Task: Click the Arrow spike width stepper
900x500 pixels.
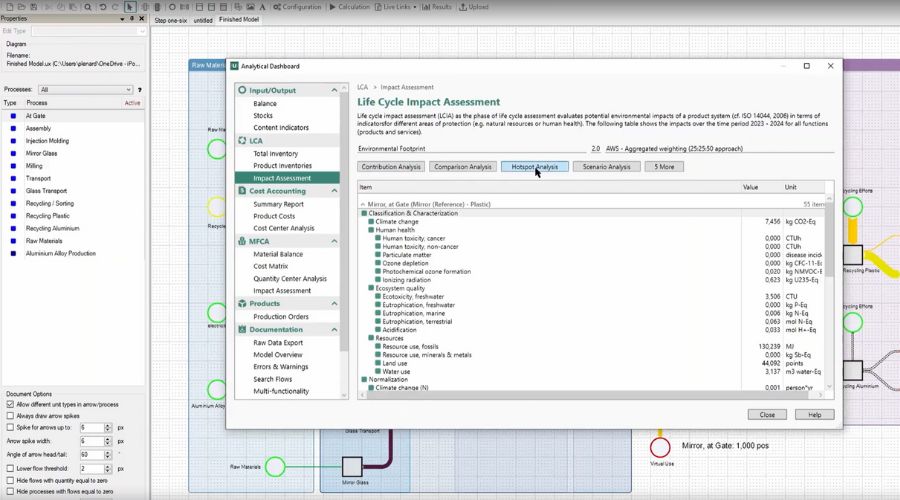Action: pyautogui.click(x=107, y=441)
